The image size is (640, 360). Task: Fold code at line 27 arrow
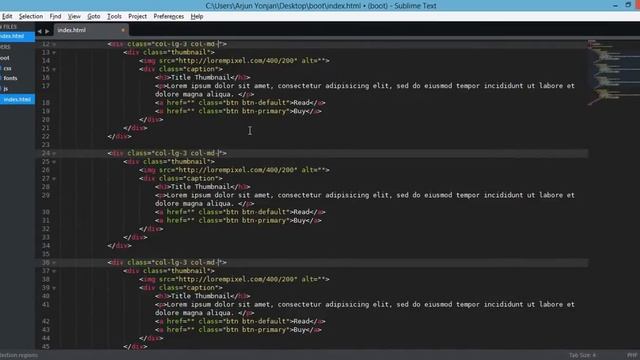(54, 179)
